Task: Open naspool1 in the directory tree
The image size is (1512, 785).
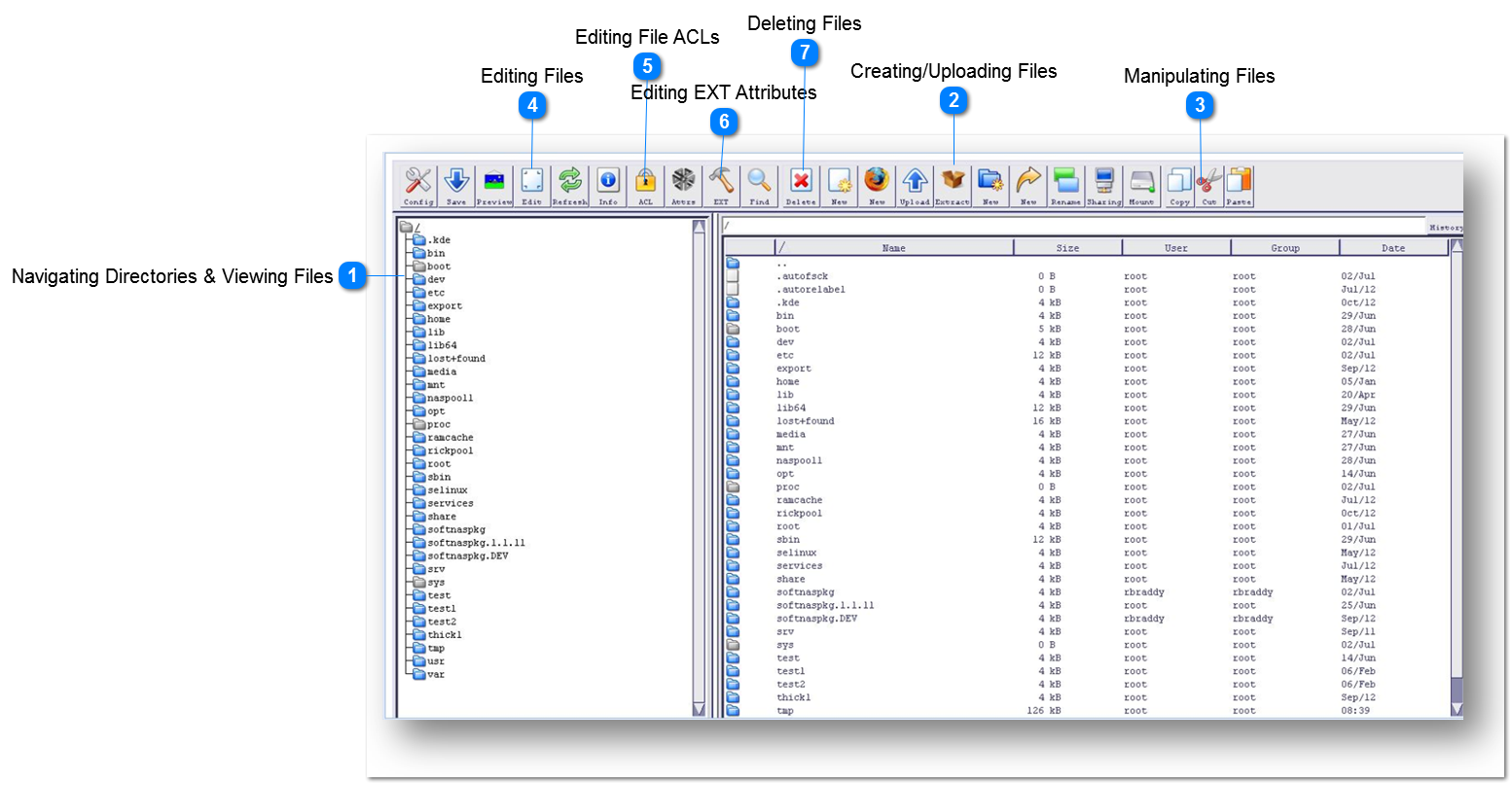Action: (443, 398)
